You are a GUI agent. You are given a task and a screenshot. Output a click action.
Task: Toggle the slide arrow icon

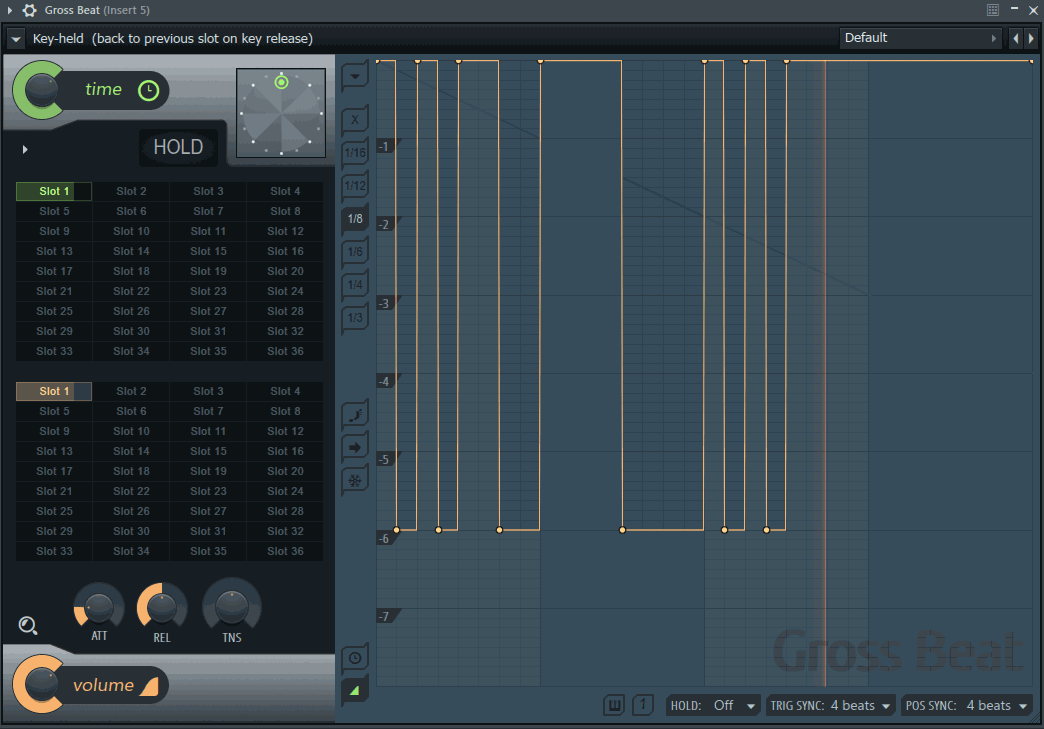click(355, 447)
